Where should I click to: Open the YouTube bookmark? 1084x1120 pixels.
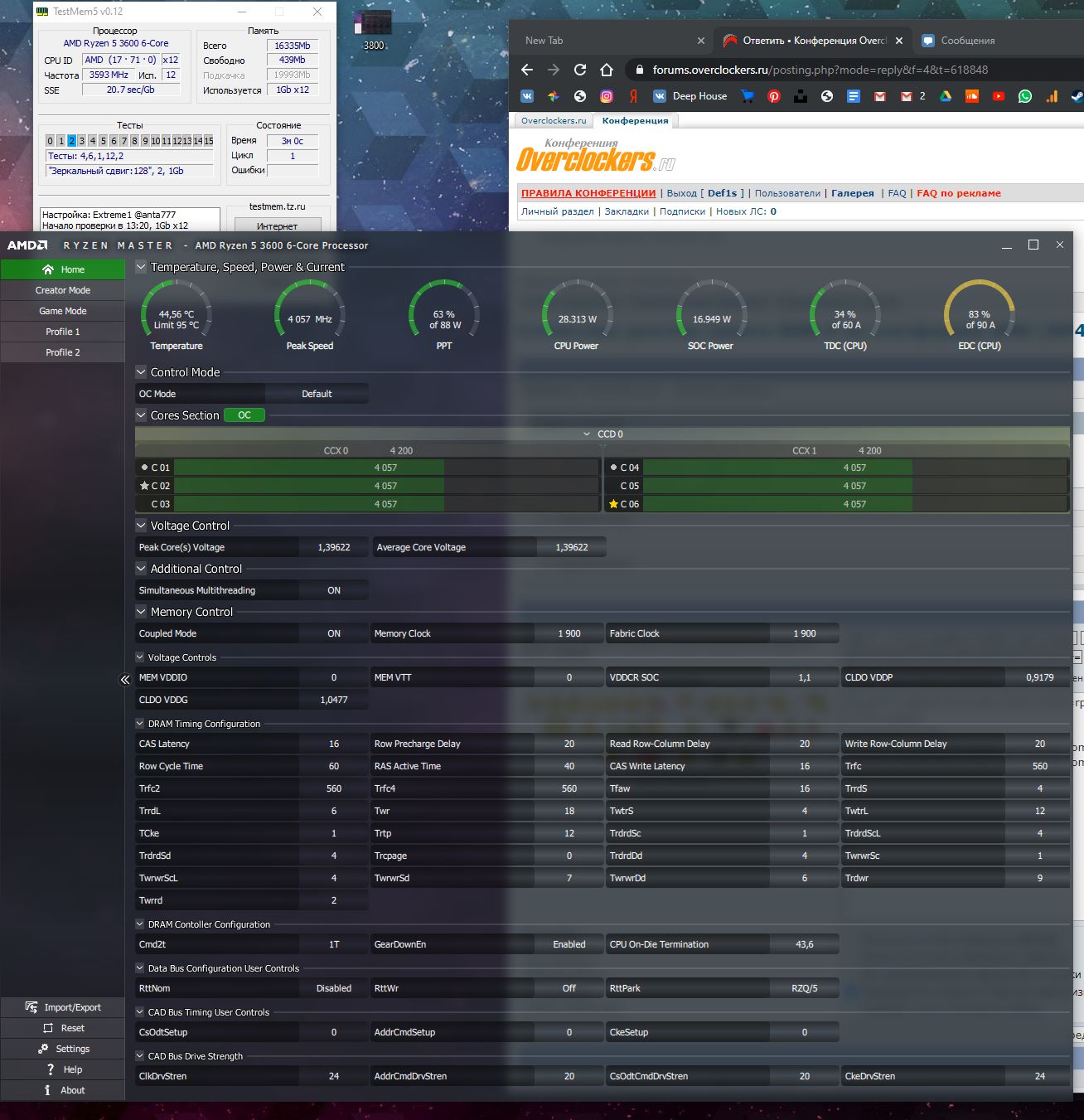point(999,96)
